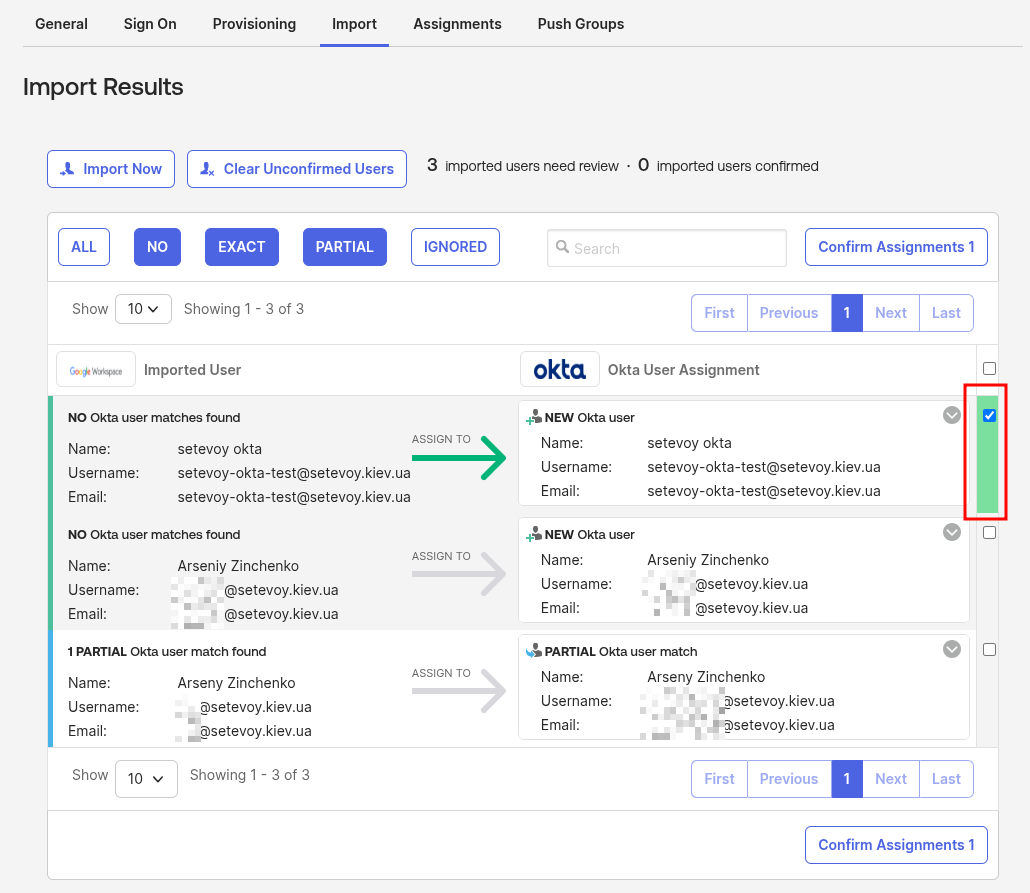1030x893 pixels.
Task: Check the Arseniy Zinchenko row checkbox
Action: pyautogui.click(x=989, y=533)
